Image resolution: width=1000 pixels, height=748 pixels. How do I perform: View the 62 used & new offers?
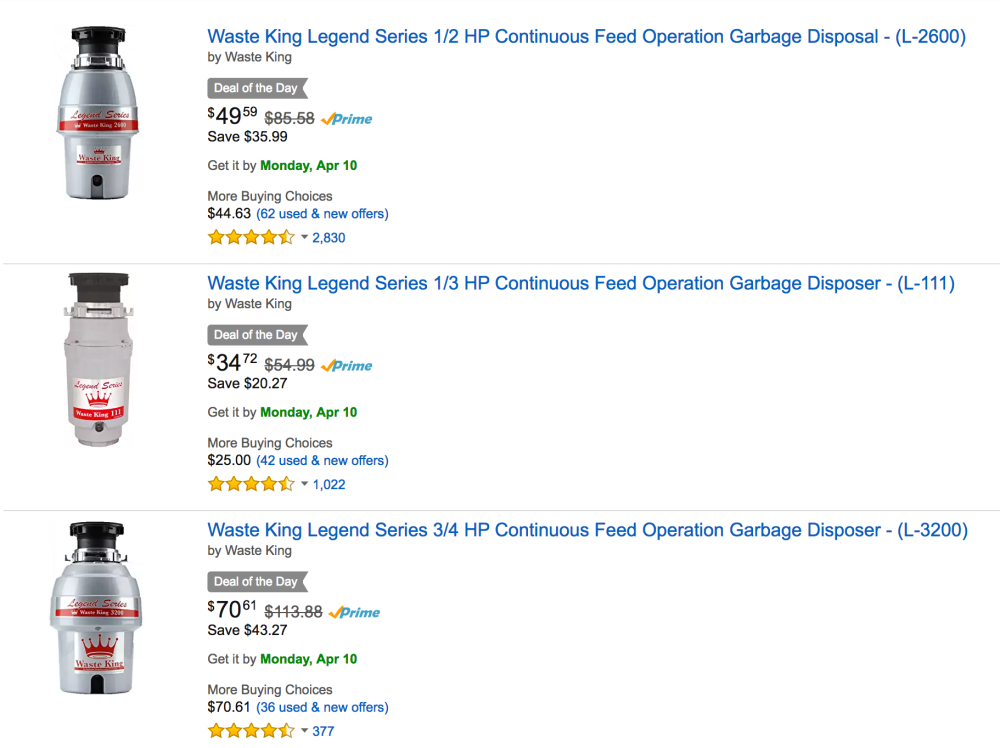[322, 214]
